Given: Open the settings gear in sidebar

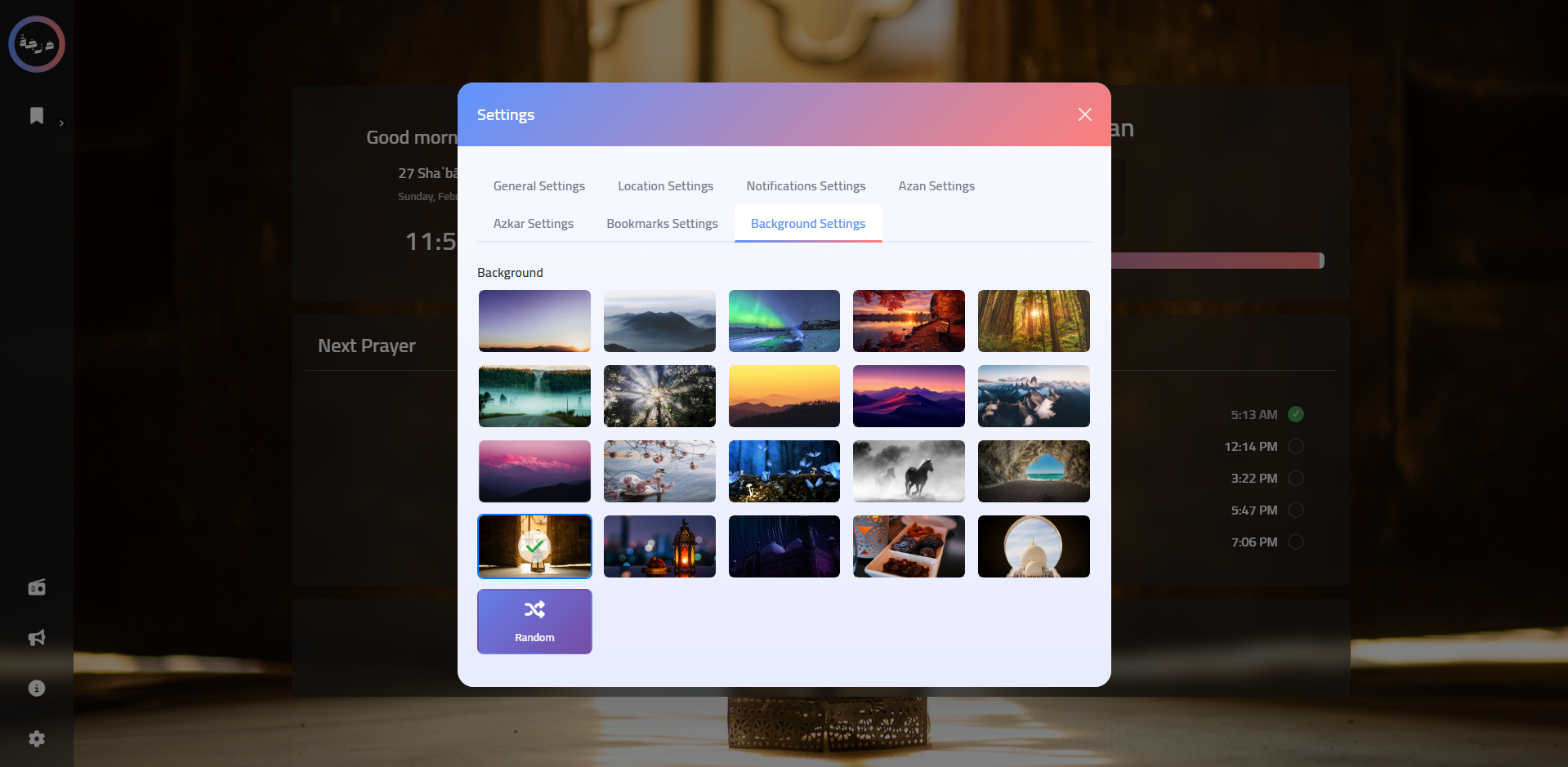Looking at the screenshot, I should [x=36, y=738].
